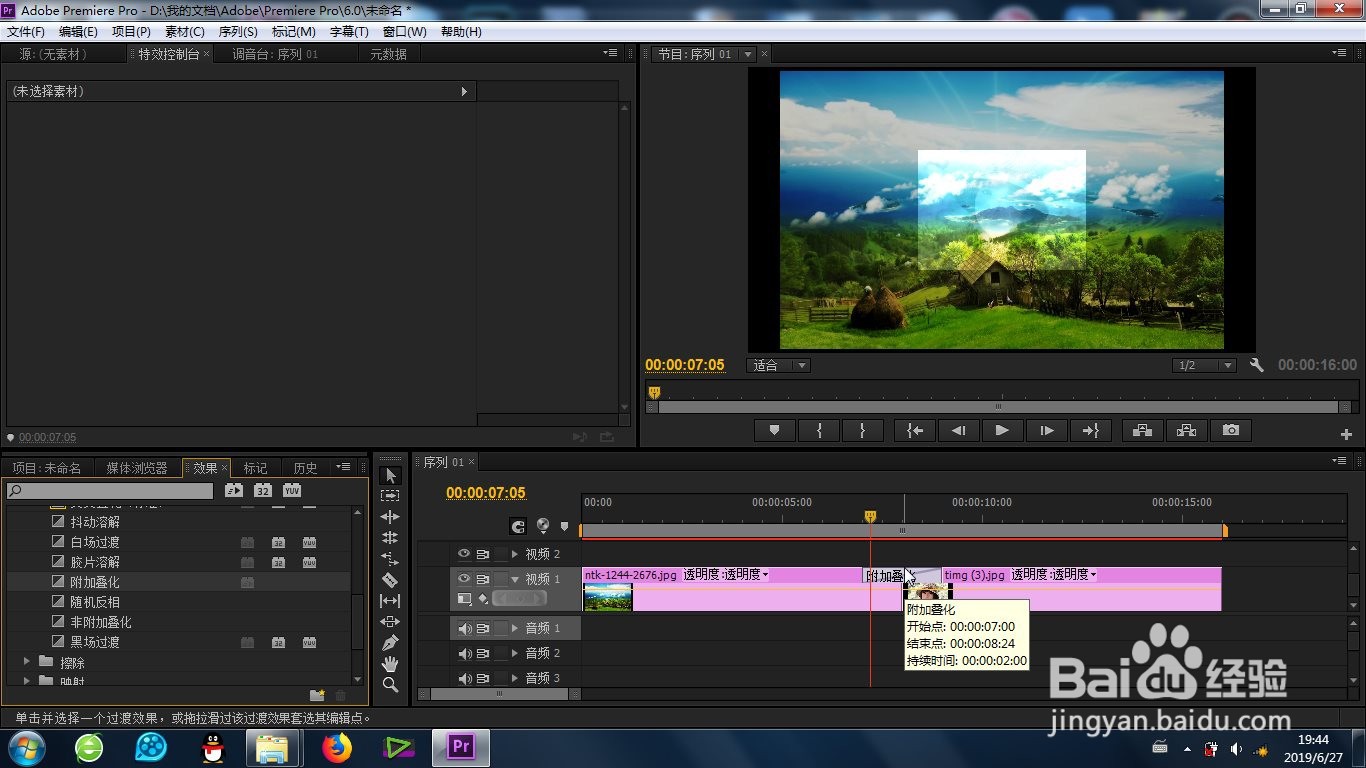Image resolution: width=1366 pixels, height=768 pixels.
Task: Expand the 音频 2 track
Action: tap(516, 653)
